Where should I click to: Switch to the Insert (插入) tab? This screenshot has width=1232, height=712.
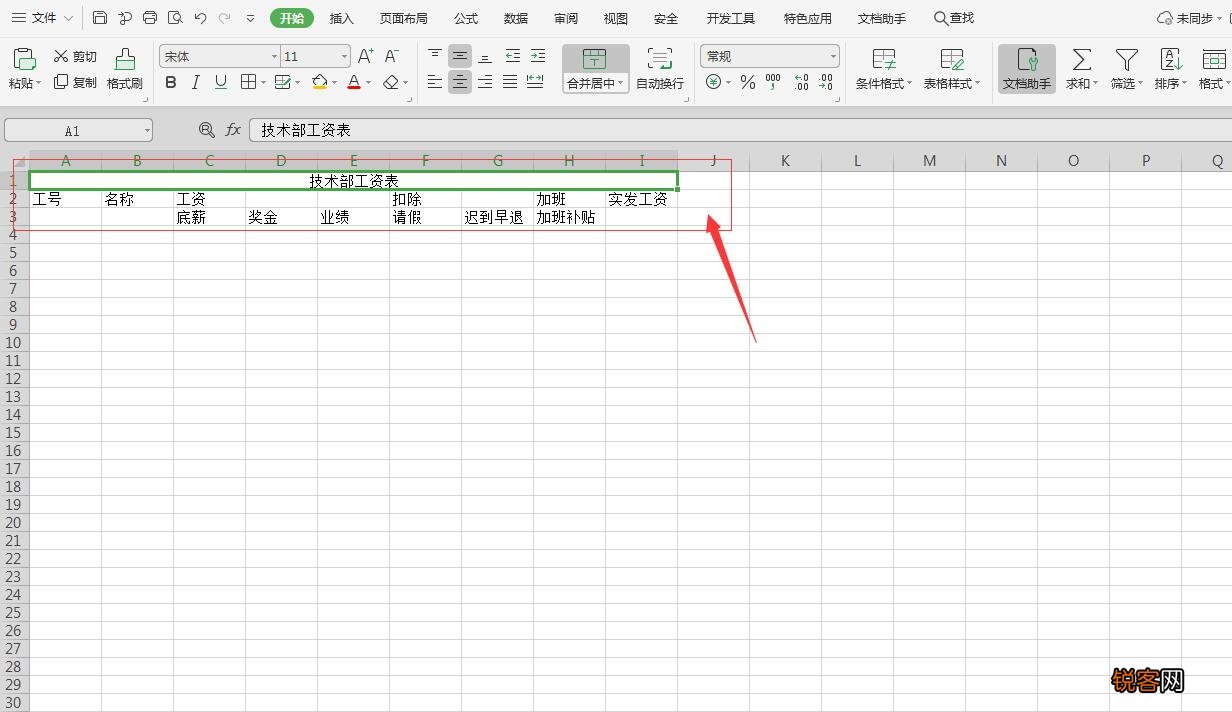[342, 18]
